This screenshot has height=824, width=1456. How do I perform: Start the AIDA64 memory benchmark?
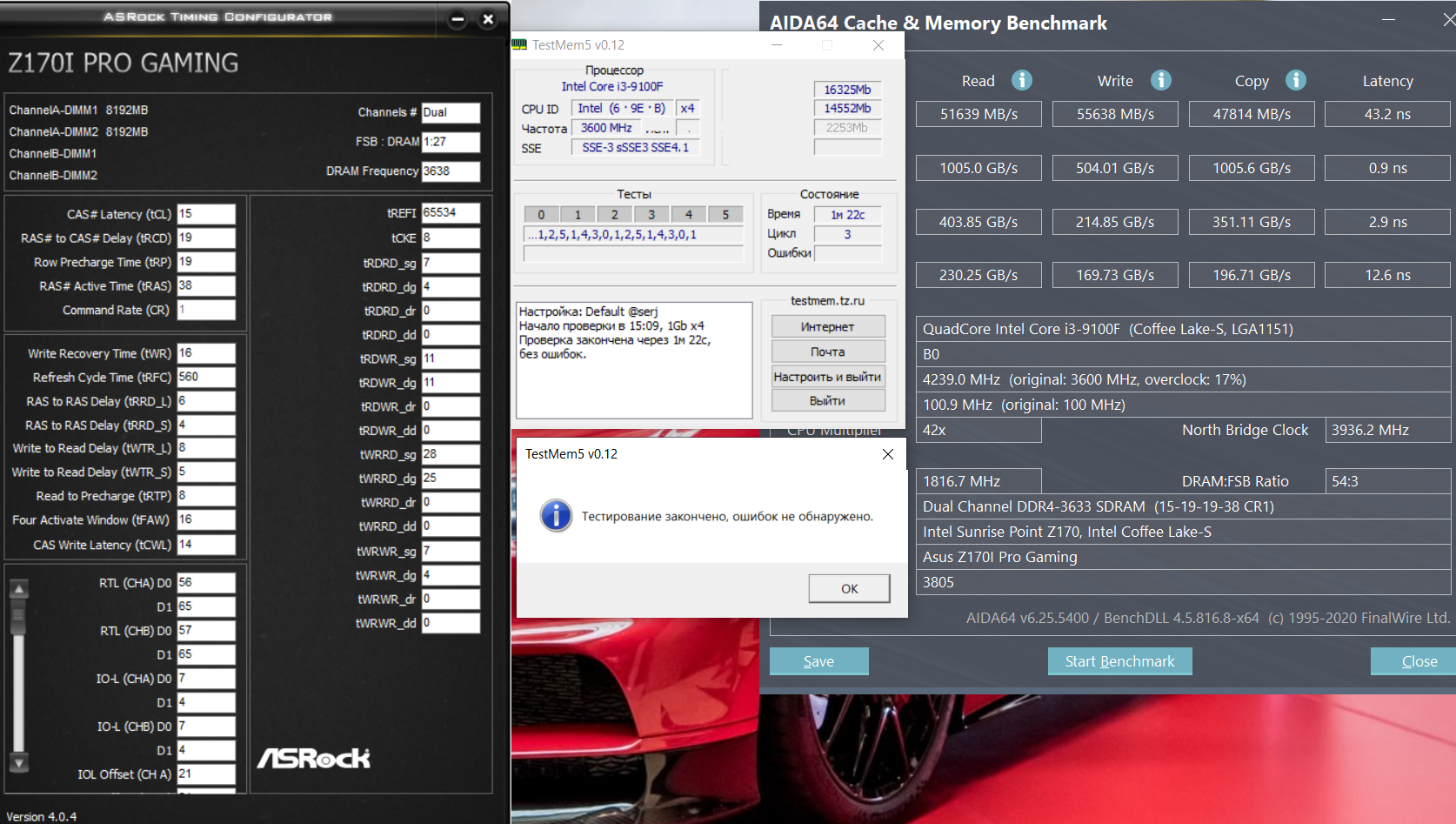tap(1119, 661)
